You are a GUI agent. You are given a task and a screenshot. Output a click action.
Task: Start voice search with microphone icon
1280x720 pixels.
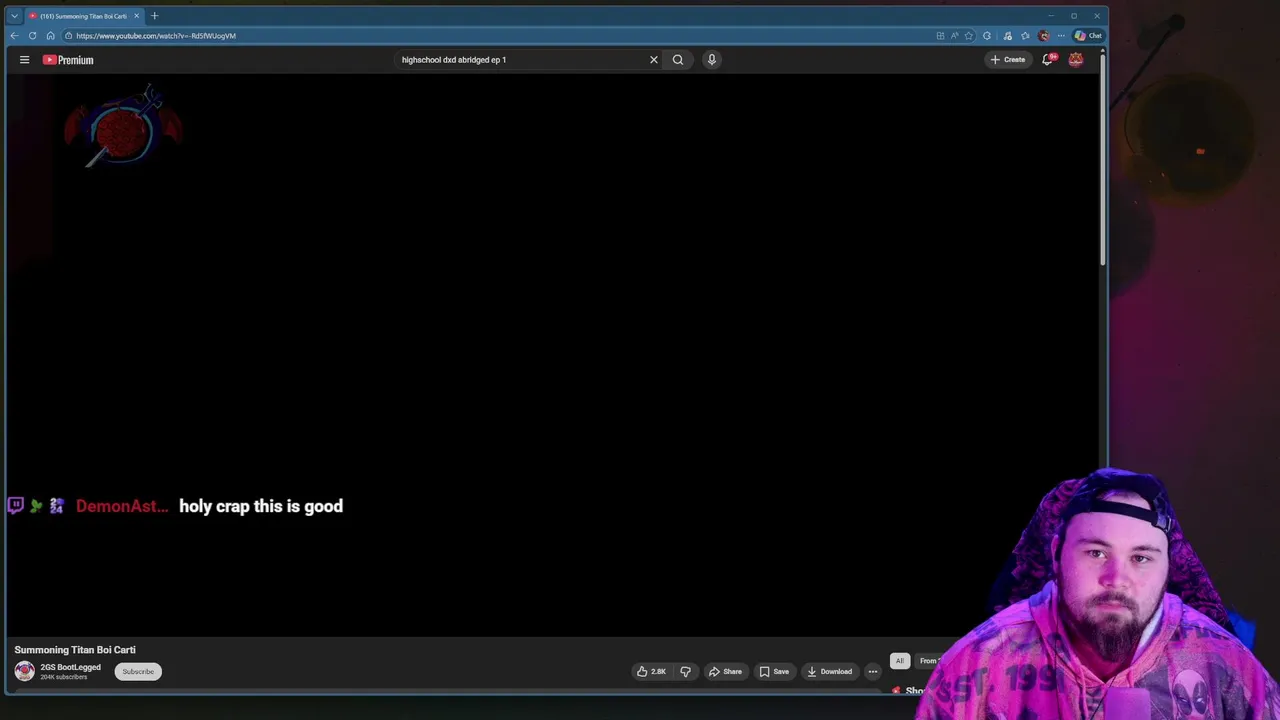[x=712, y=60]
